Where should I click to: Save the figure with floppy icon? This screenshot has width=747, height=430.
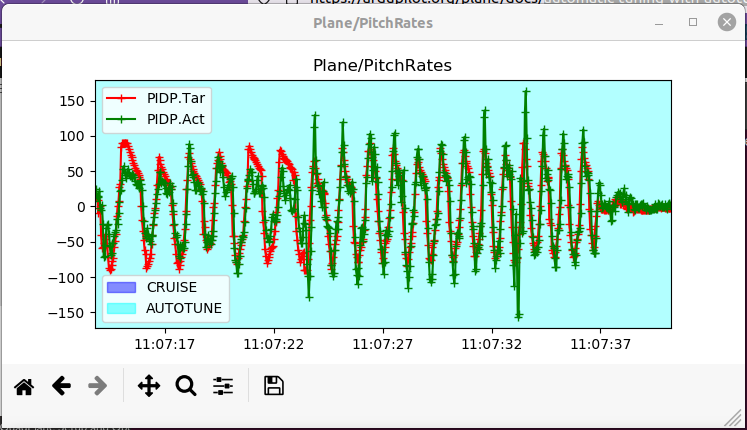274,386
